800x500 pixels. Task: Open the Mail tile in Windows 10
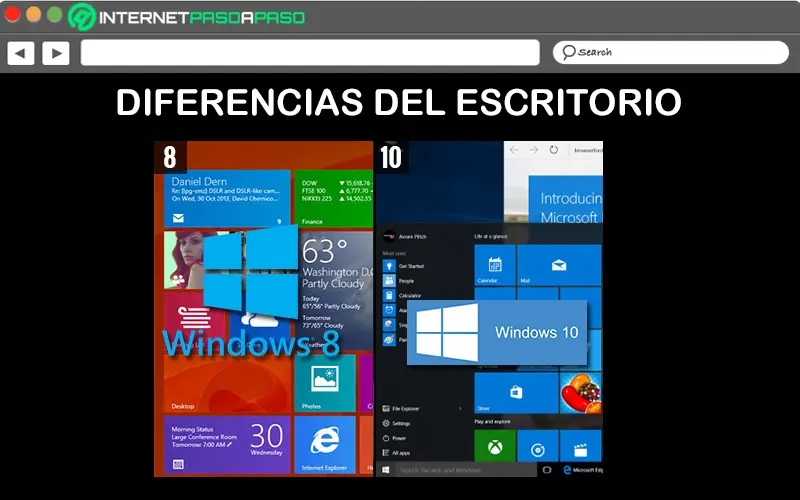[x=559, y=265]
